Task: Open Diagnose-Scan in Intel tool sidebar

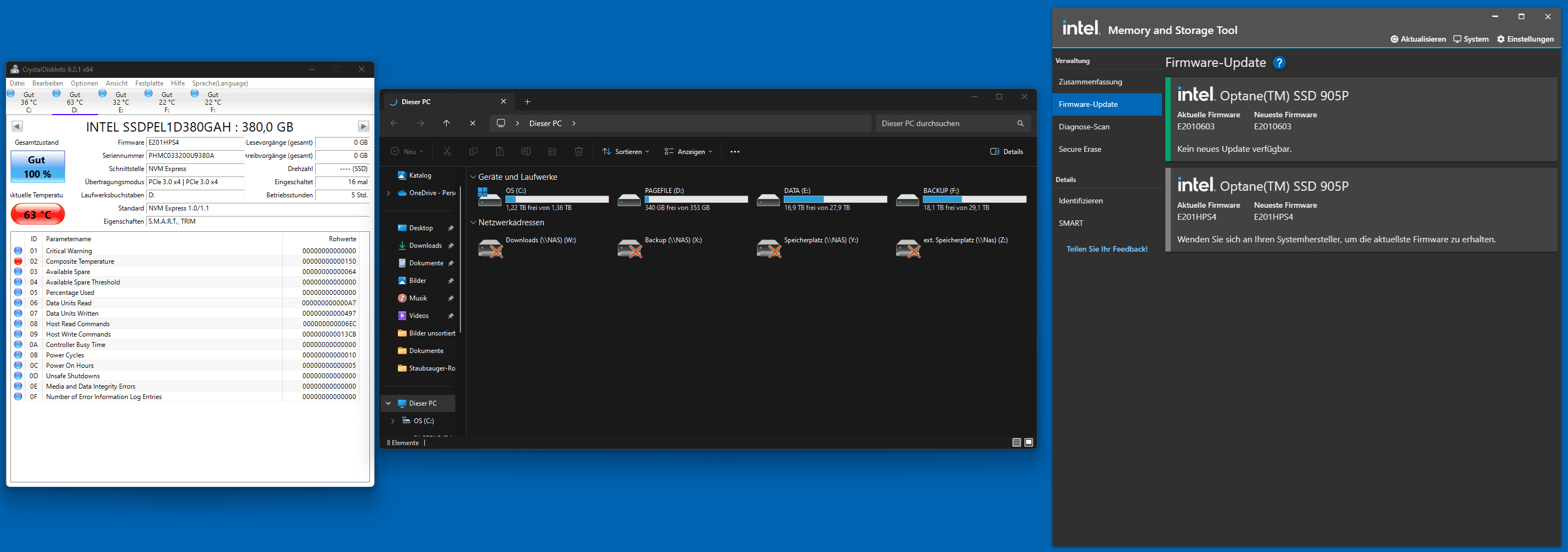Action: [1107, 127]
